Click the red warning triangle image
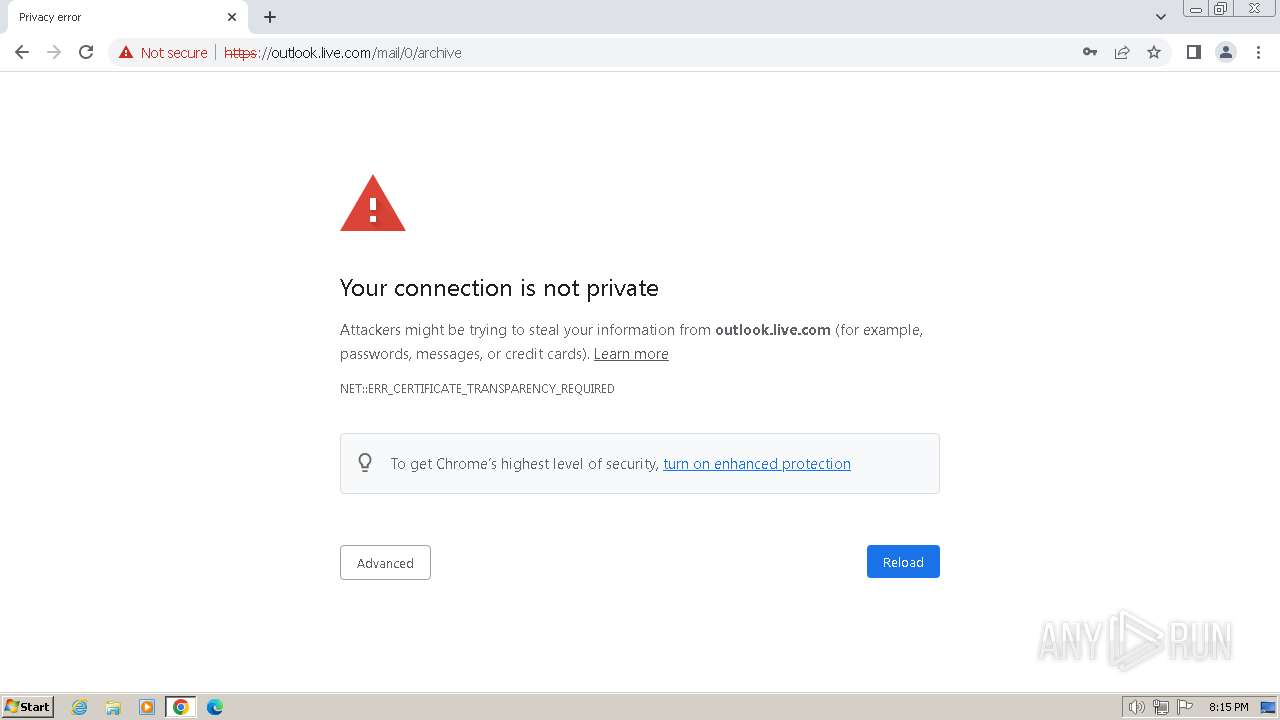 click(373, 203)
